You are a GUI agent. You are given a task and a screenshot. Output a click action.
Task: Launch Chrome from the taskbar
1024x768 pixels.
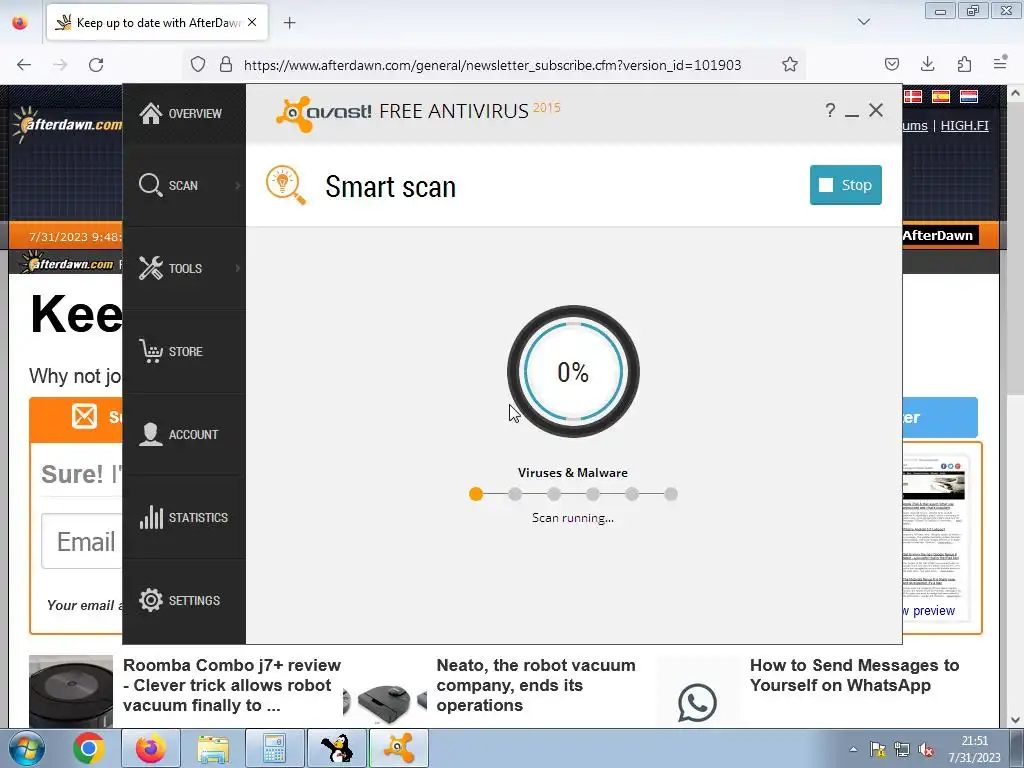[89, 748]
